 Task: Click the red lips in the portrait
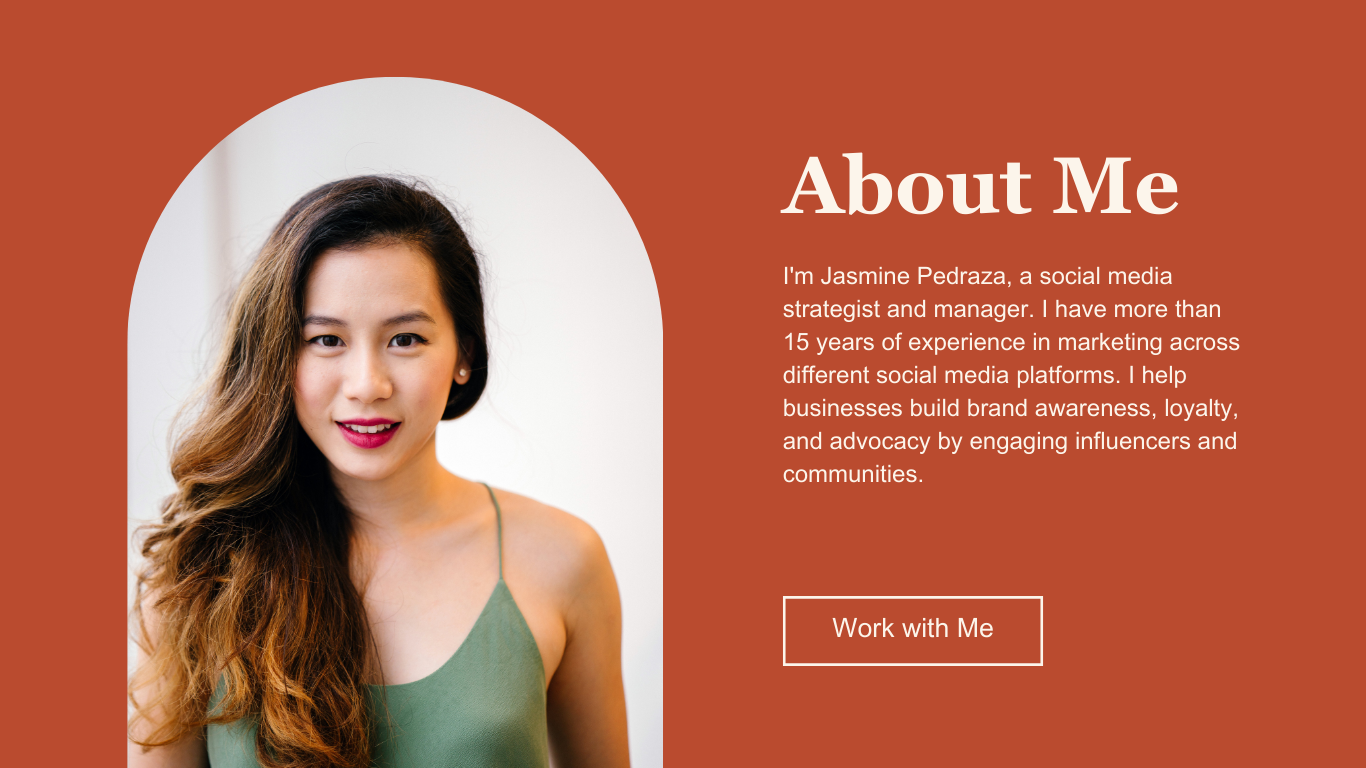(368, 433)
